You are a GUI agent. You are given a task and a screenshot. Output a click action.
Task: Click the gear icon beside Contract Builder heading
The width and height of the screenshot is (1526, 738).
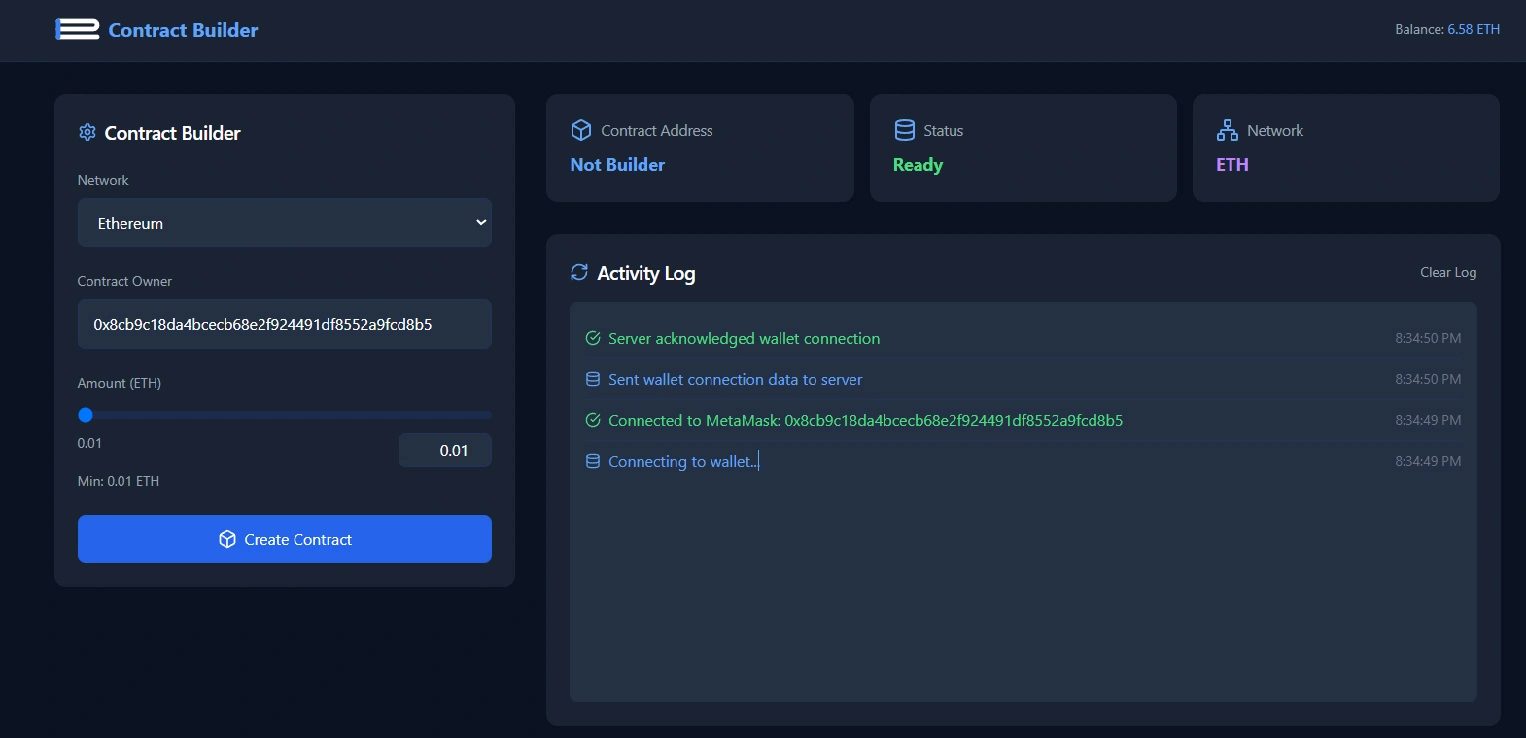[87, 132]
